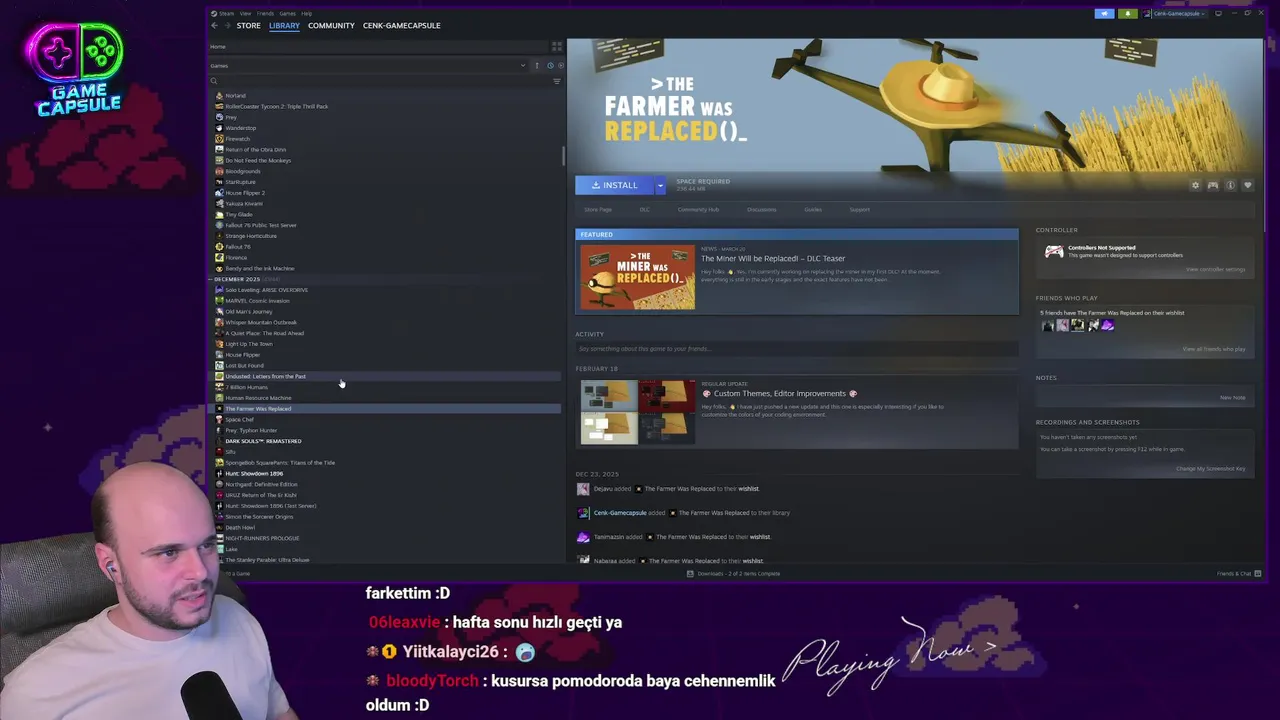
Task: Click the library search magnifier icon
Action: [x=214, y=81]
